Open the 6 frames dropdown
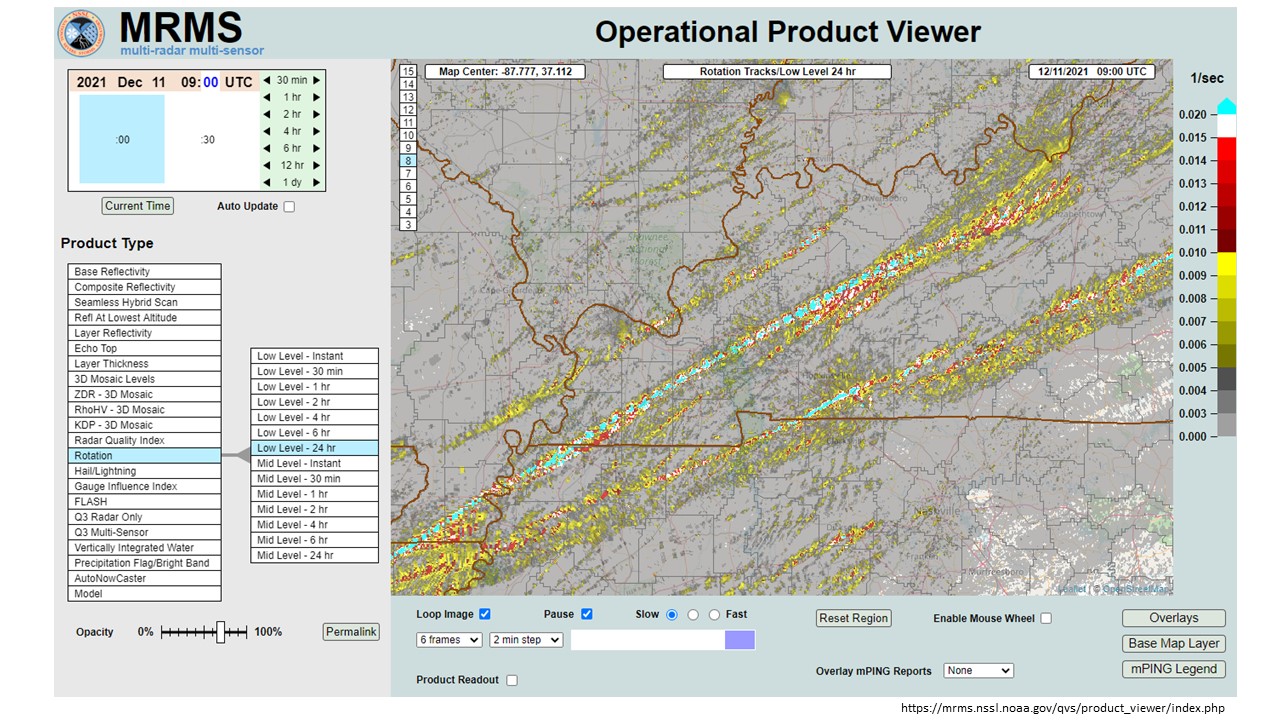 point(449,639)
